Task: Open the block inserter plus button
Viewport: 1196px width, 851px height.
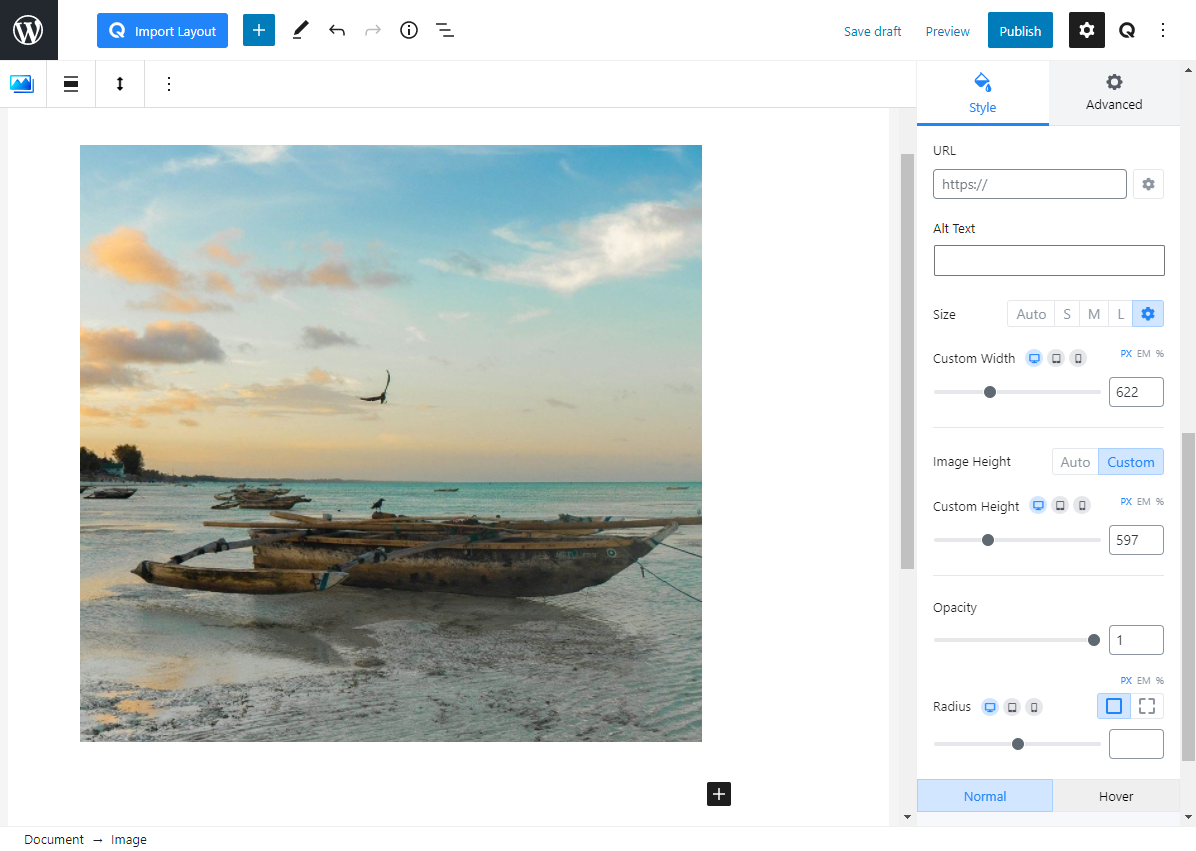Action: [x=259, y=30]
